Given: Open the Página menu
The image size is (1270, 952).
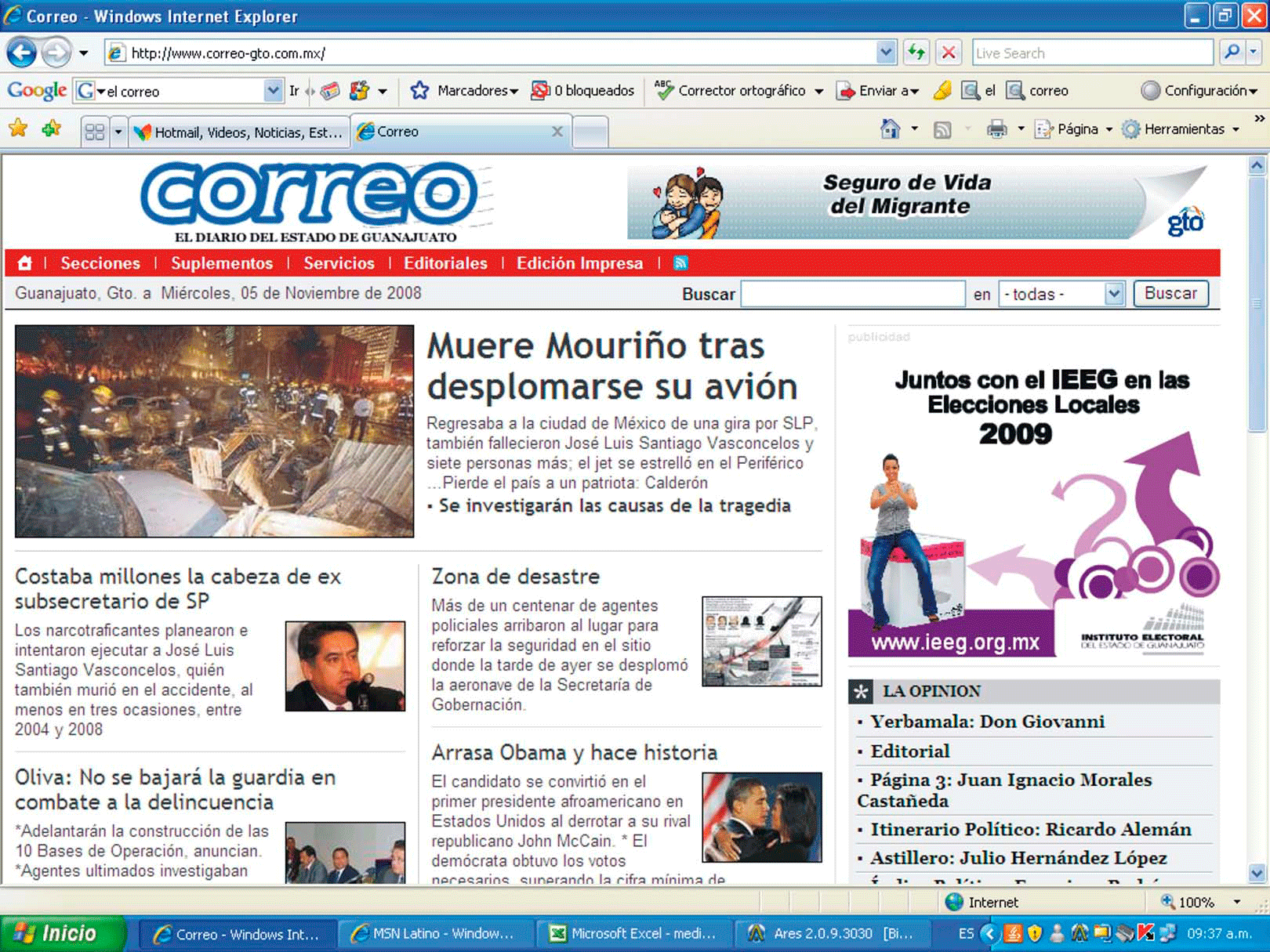Looking at the screenshot, I should point(1073,129).
